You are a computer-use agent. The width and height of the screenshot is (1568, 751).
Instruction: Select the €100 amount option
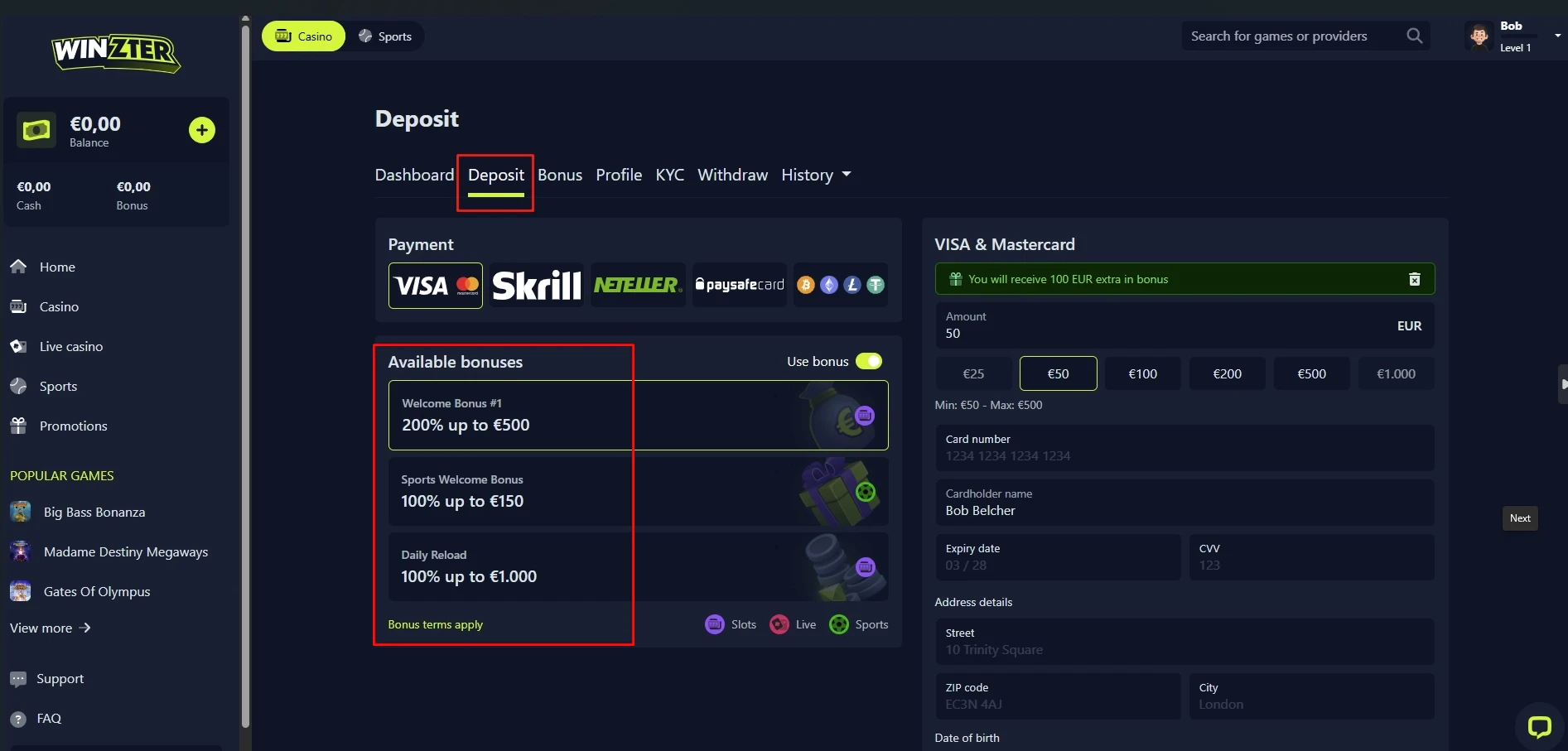(x=1143, y=373)
